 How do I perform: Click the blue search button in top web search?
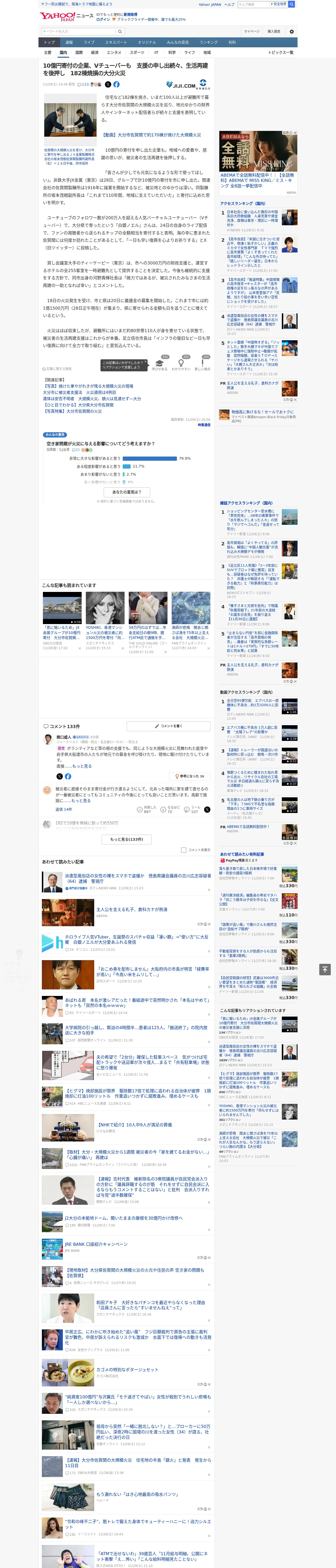tap(292, 4)
